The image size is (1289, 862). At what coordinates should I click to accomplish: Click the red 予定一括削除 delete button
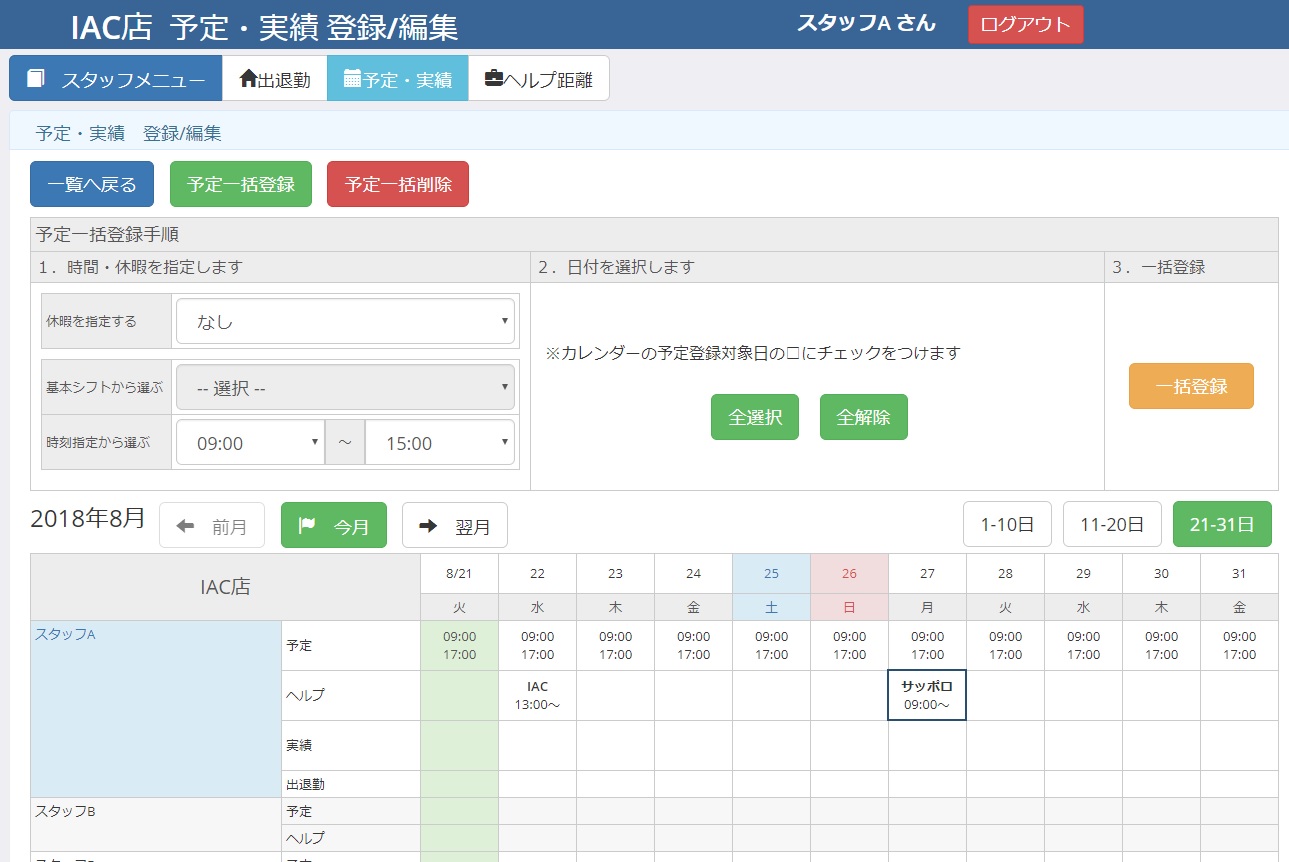(397, 183)
